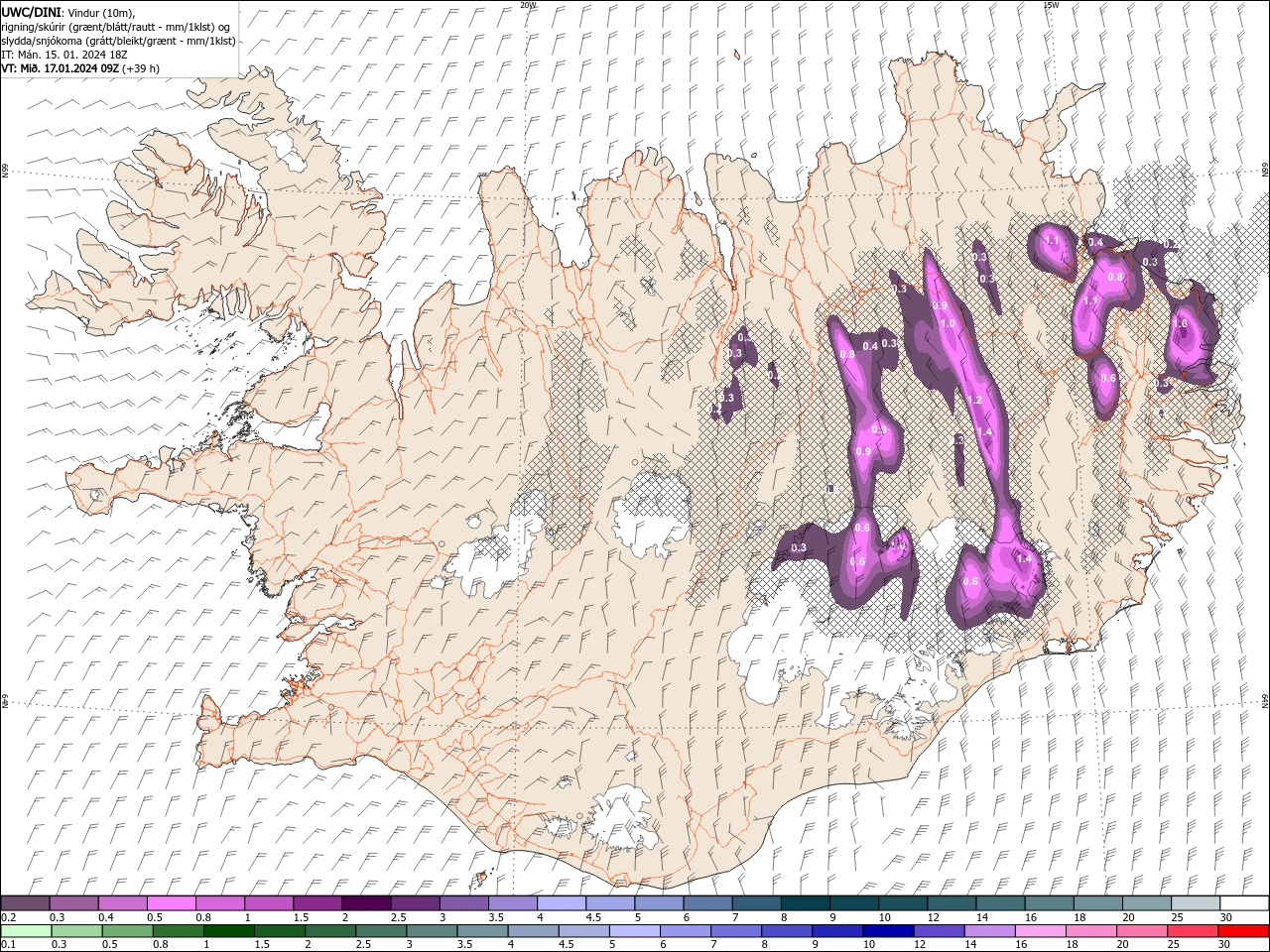Click the snow legend swatch labeled 14
Screen dimensions: 1270x952
point(1000,903)
